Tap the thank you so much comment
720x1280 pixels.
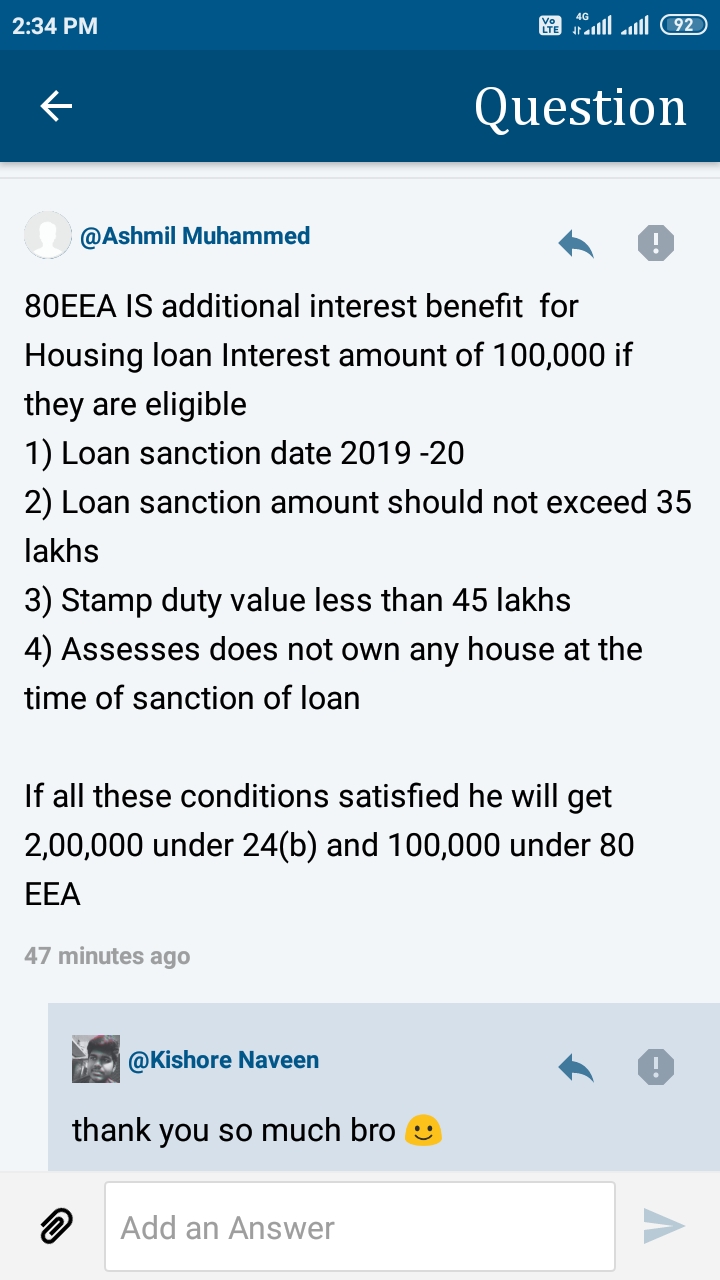click(x=234, y=1130)
